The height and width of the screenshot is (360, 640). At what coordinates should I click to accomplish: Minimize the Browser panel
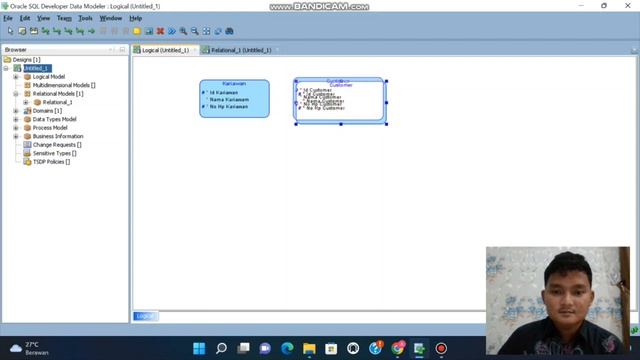click(x=111, y=49)
